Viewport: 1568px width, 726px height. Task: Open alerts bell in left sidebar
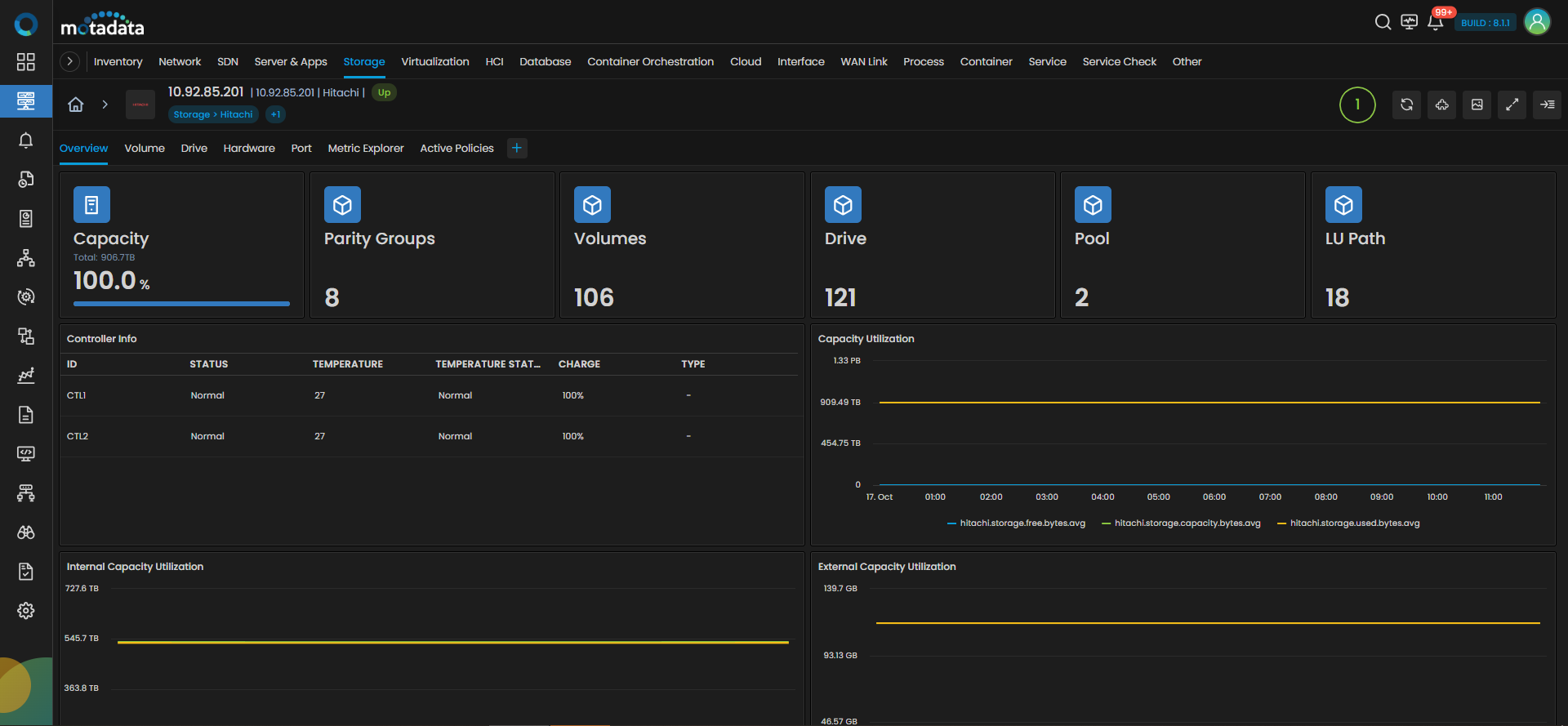click(26, 140)
